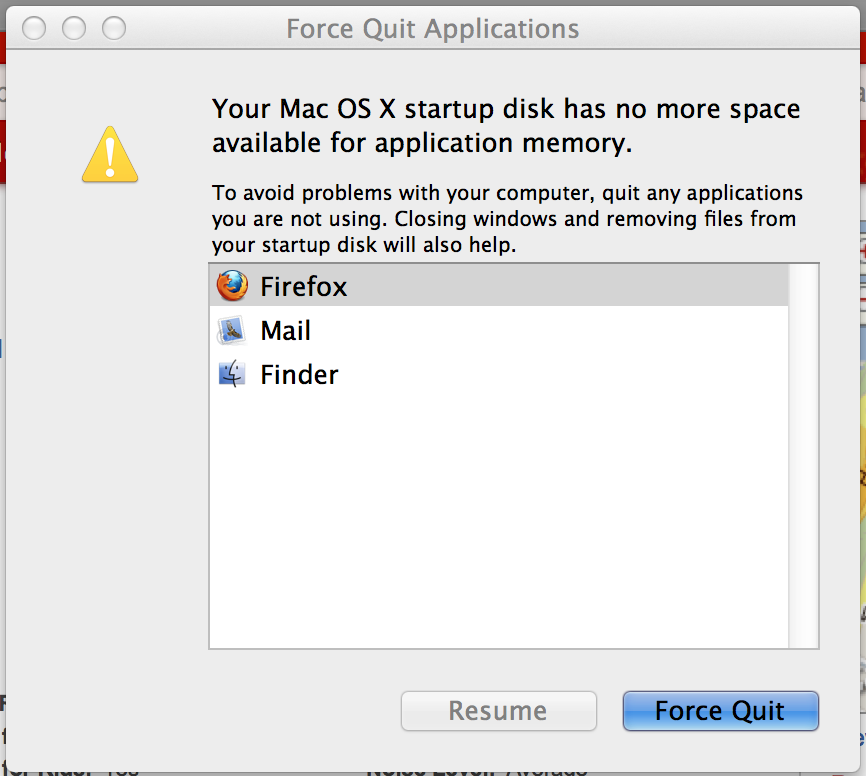This screenshot has width=866, height=776.
Task: Click the yellow warning triangle icon
Action: point(110,156)
